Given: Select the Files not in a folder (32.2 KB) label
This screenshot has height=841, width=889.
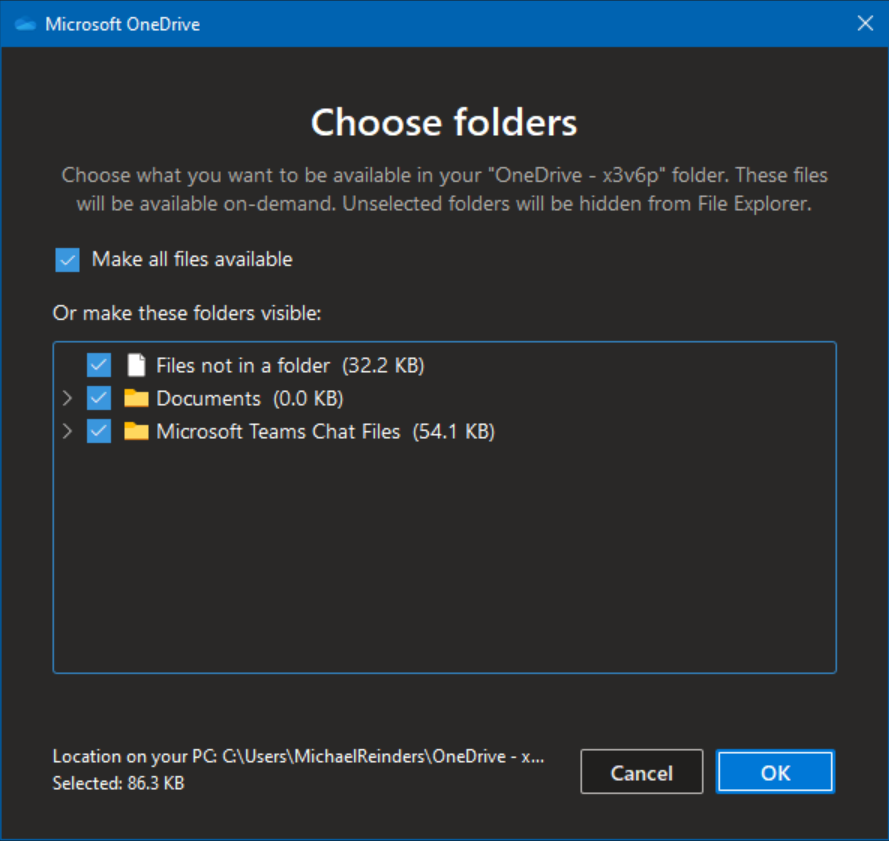Looking at the screenshot, I should click(x=290, y=365).
